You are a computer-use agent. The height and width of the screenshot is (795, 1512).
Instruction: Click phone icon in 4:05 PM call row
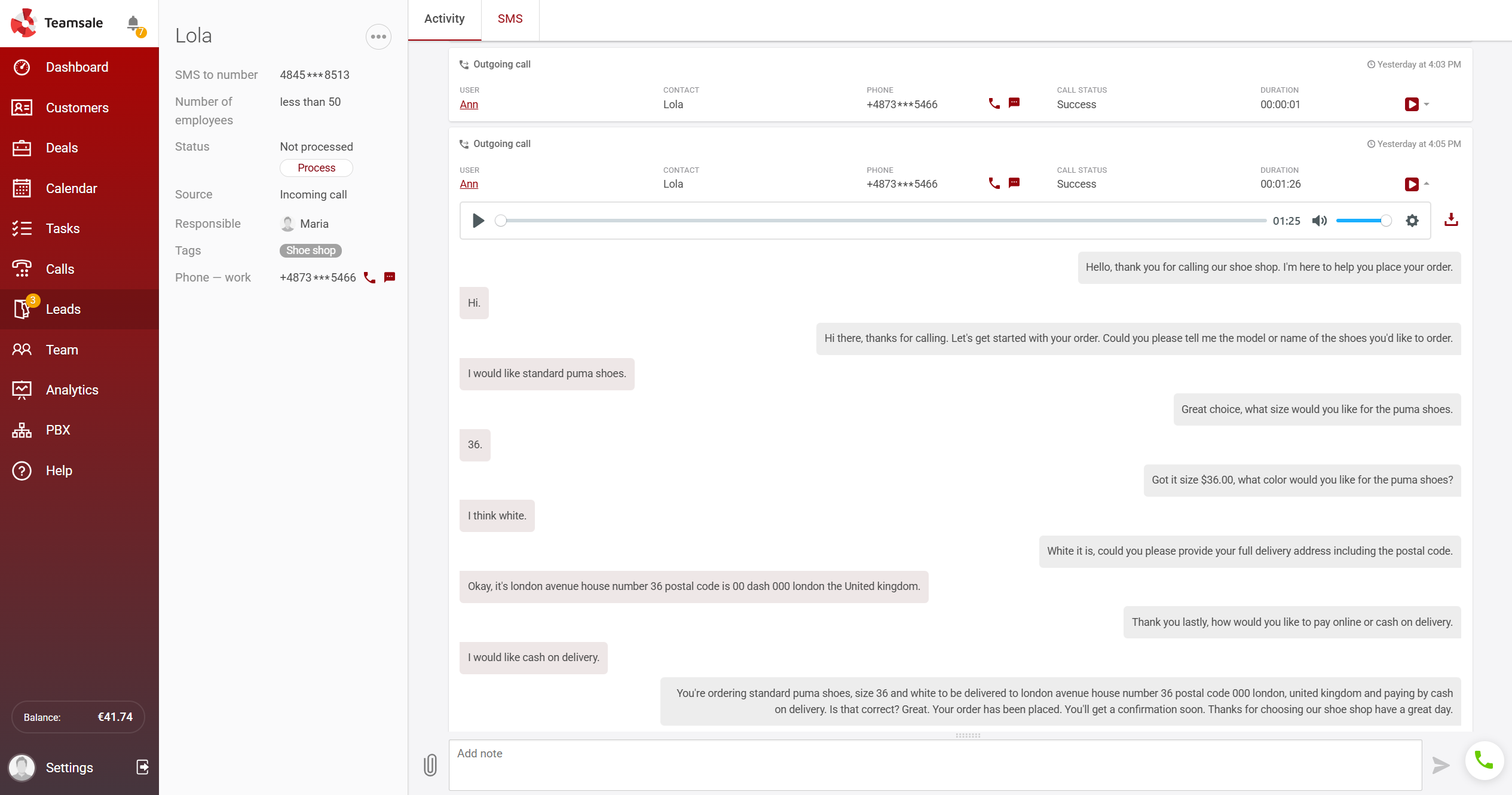pos(994,184)
